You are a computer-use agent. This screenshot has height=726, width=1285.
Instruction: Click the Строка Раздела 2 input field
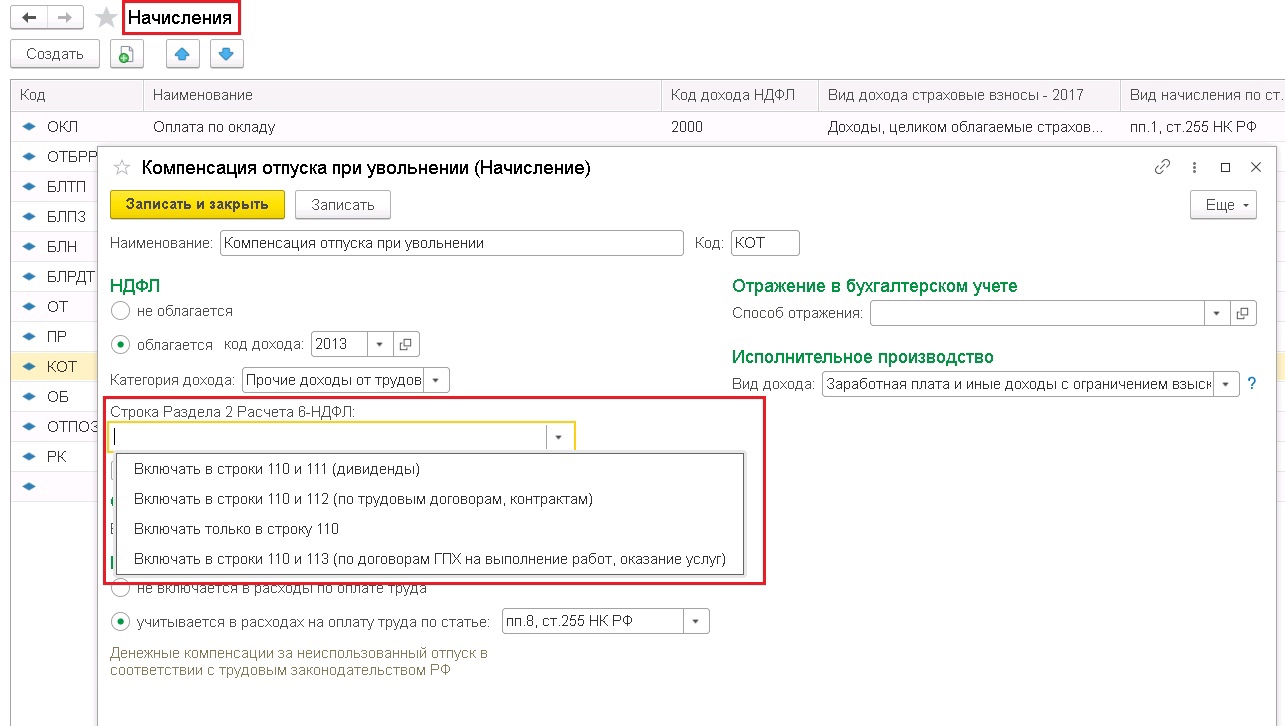pyautogui.click(x=328, y=437)
